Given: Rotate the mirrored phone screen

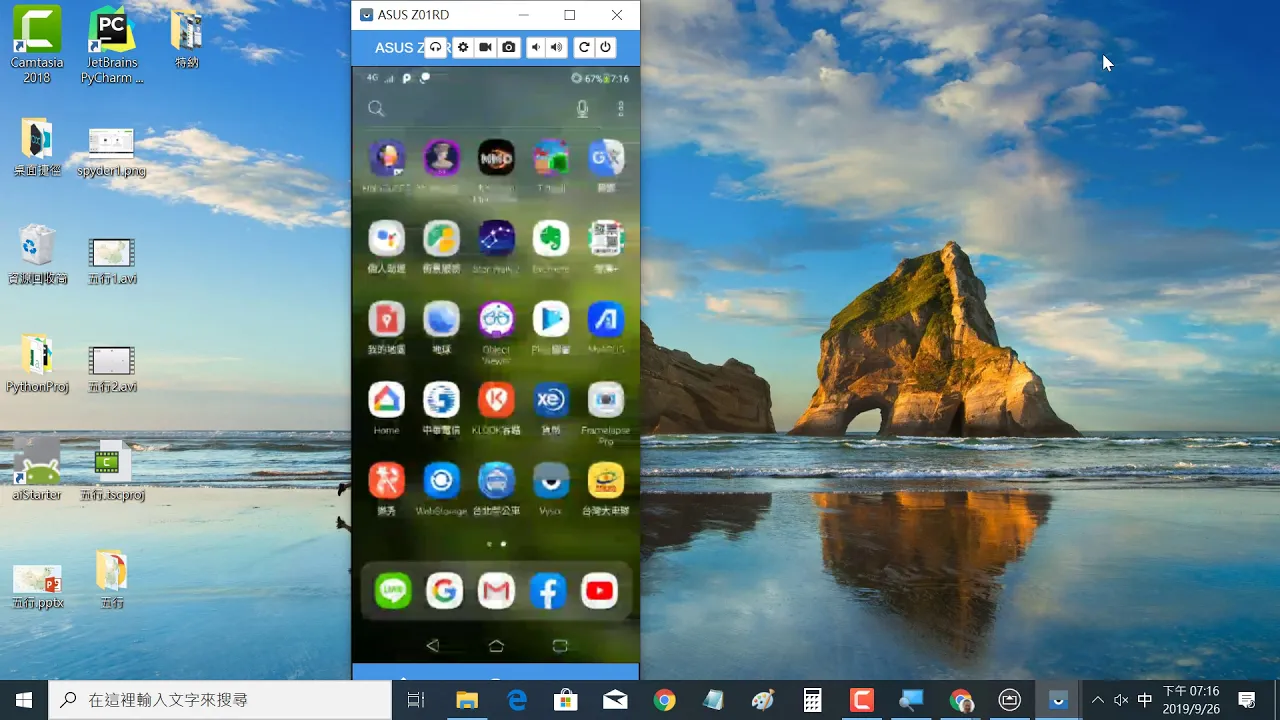Looking at the screenshot, I should tap(584, 47).
